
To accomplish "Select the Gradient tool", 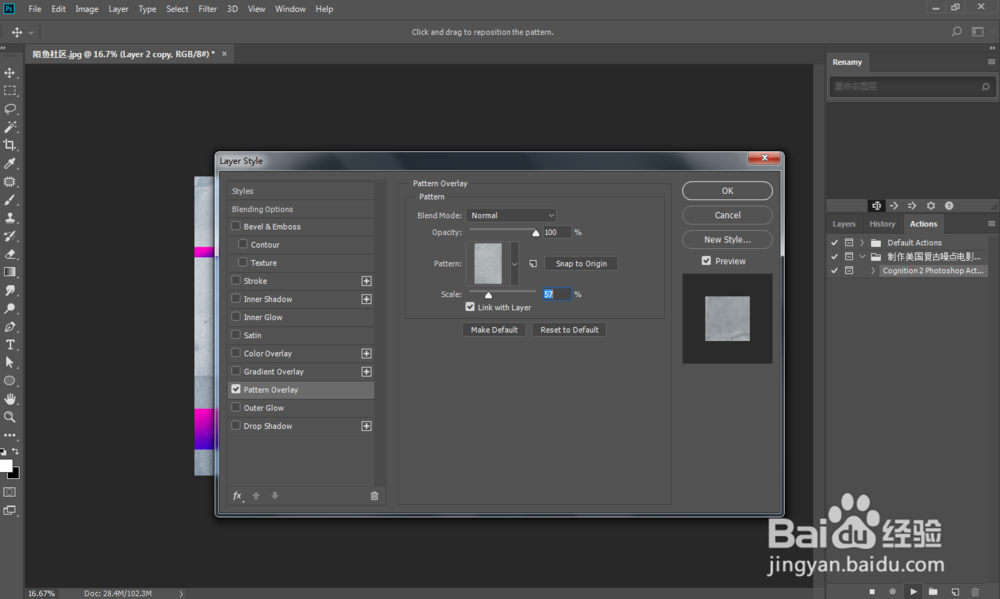I will 10,272.
